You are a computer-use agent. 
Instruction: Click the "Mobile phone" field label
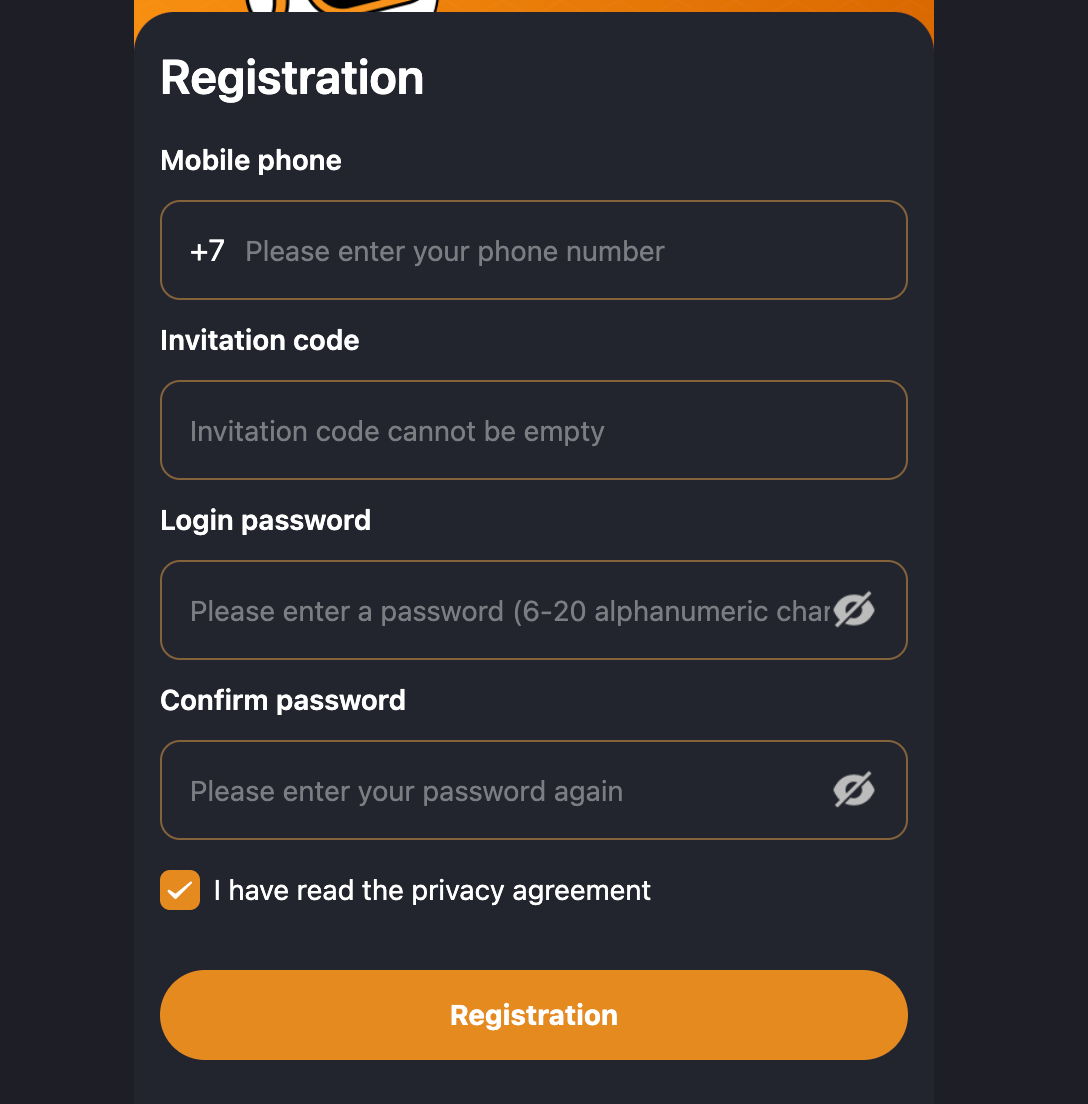click(x=251, y=160)
